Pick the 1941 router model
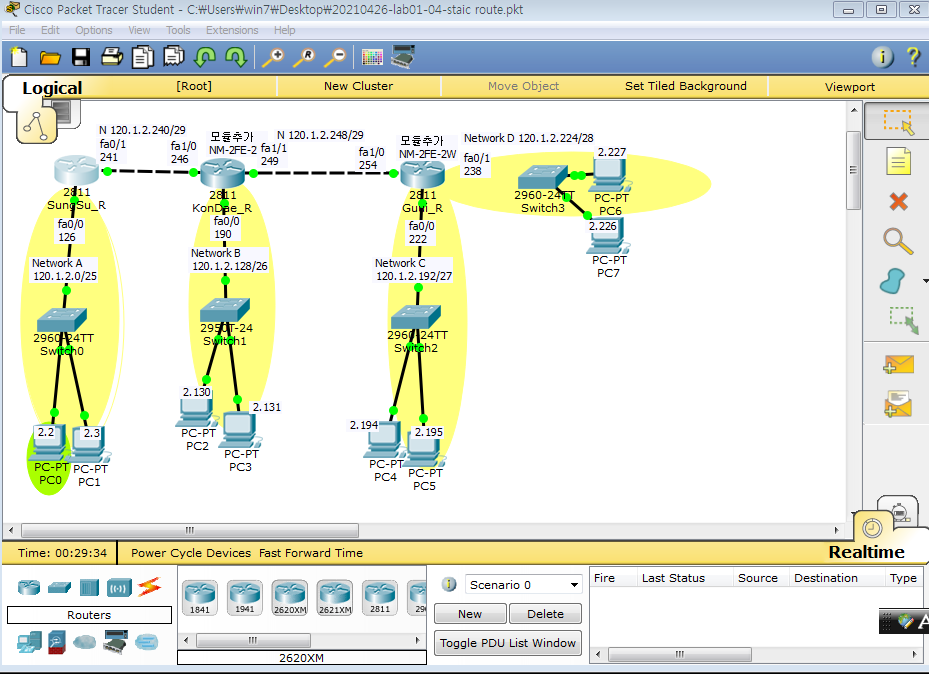The height and width of the screenshot is (674, 929). pos(245,597)
